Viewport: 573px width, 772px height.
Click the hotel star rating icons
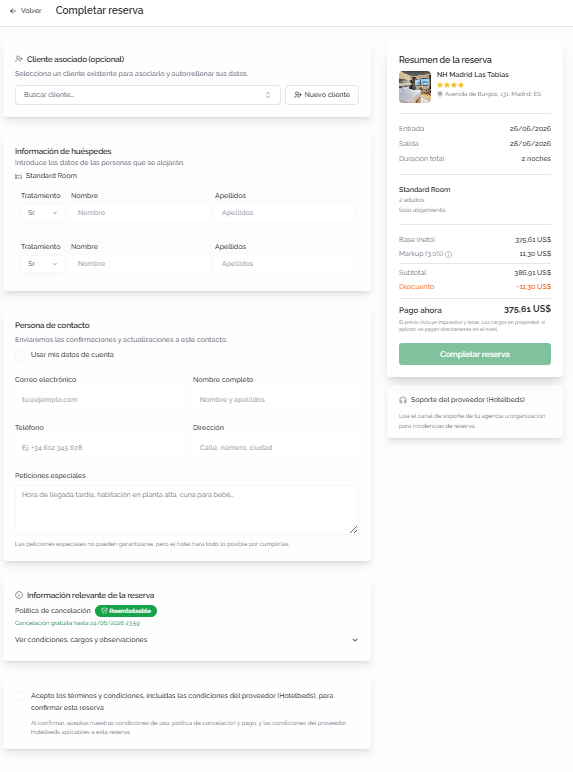[450, 85]
